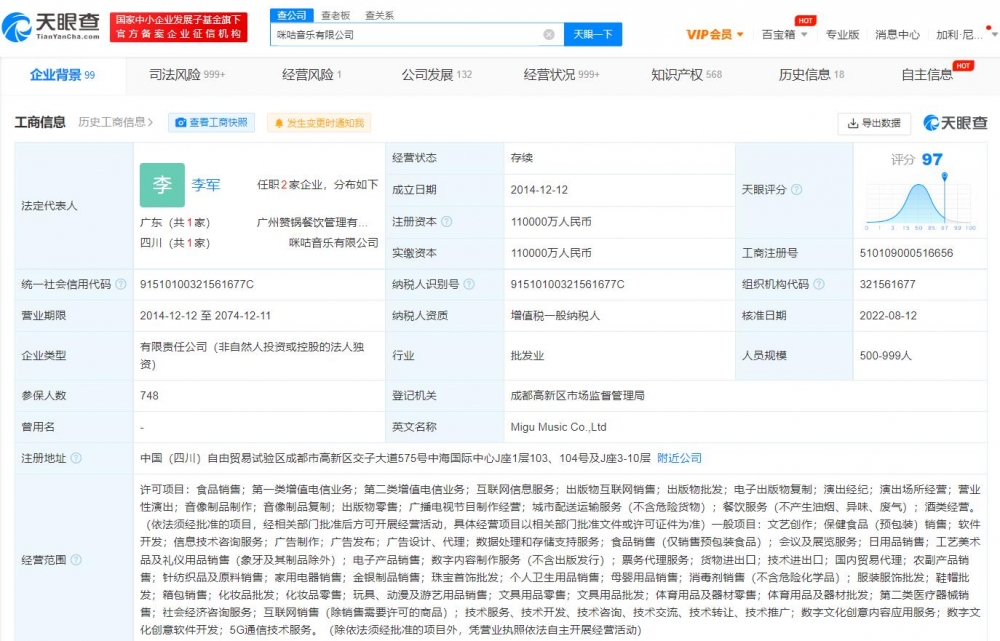Click the help icon beside 统一社会信用代码
Image resolution: width=1000 pixels, height=641 pixels.
[121, 284]
